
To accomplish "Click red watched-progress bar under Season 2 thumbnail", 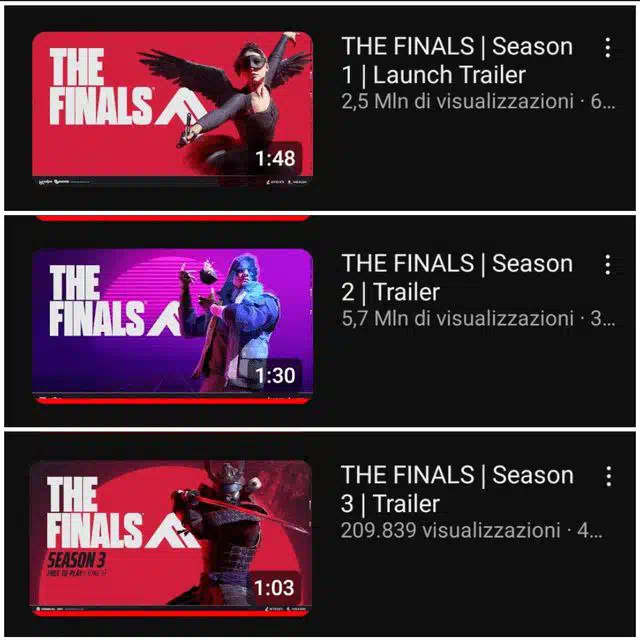I will point(173,400).
